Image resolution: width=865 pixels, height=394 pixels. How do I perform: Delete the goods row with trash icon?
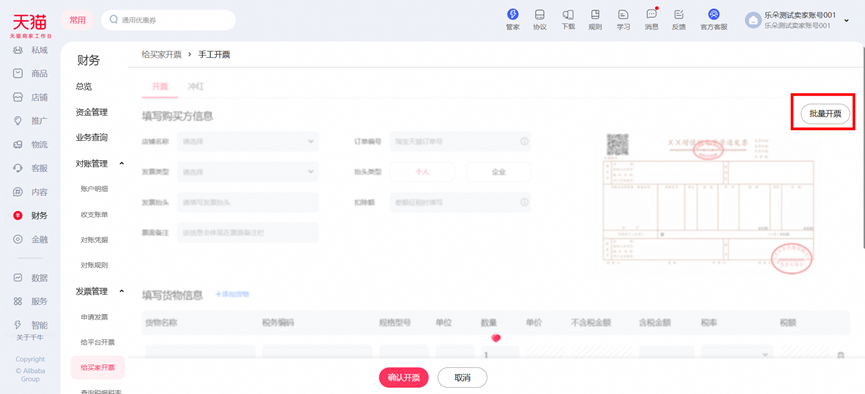841,355
